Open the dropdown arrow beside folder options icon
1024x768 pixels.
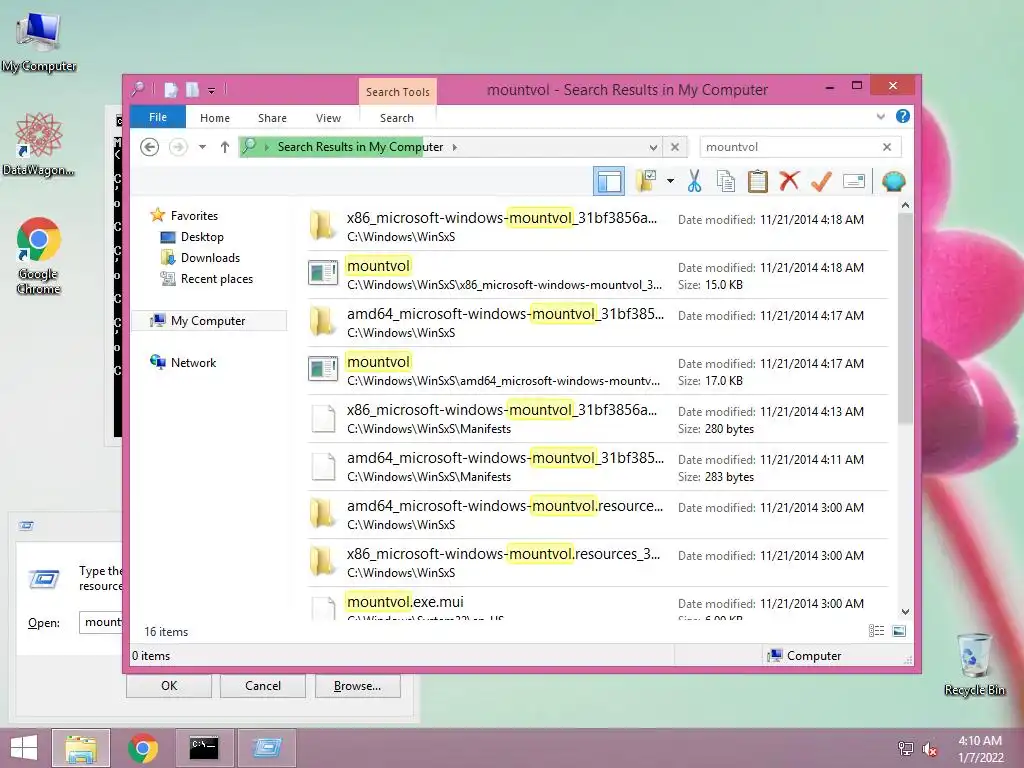pos(670,181)
